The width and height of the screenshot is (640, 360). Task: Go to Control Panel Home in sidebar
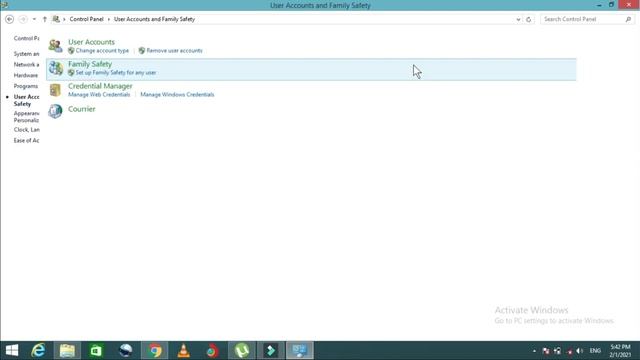[x=27, y=38]
